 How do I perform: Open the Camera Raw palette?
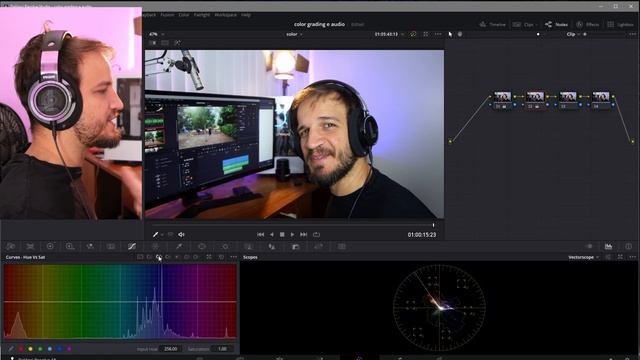(x=11, y=246)
